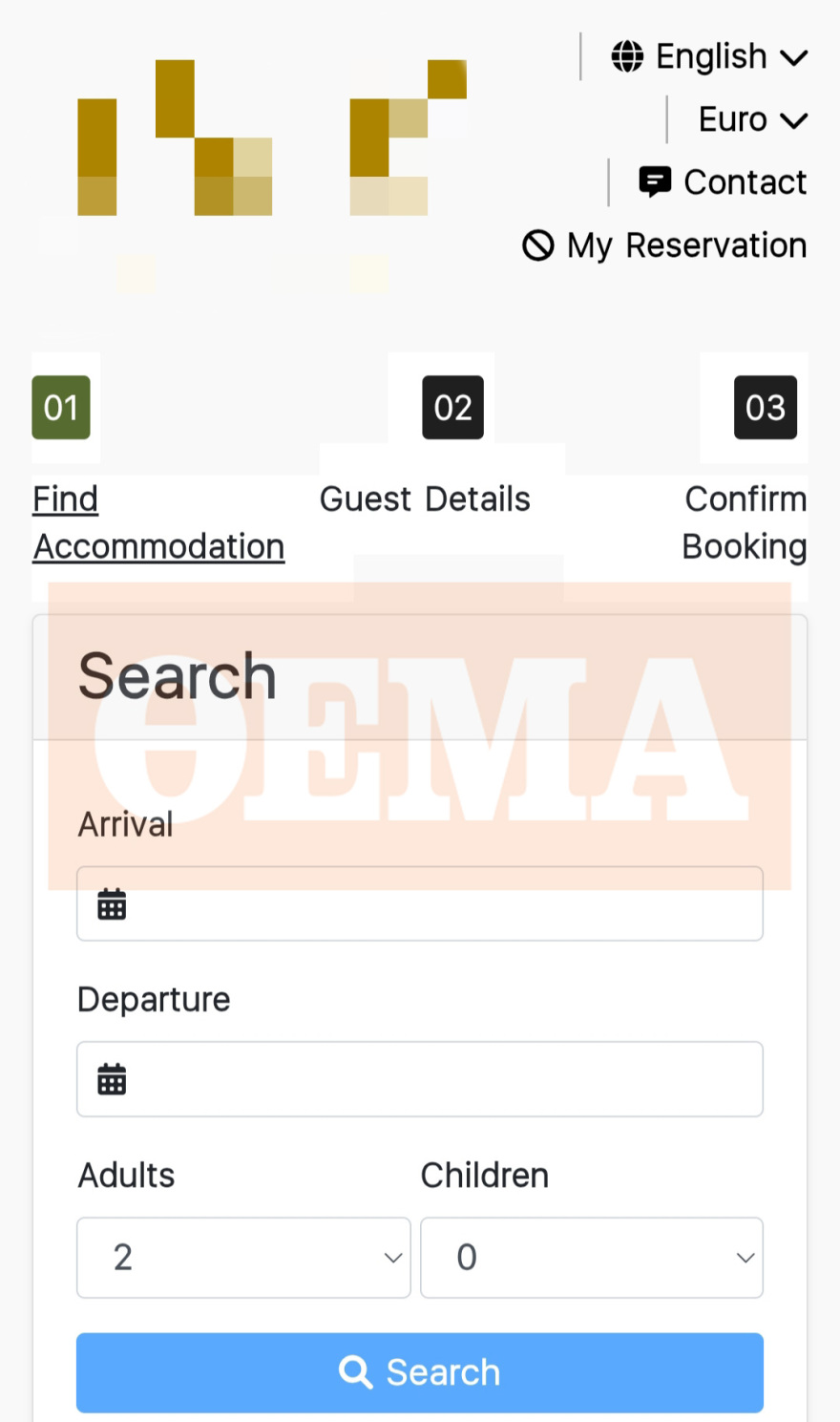The image size is (840, 1422).
Task: Click the blue Search button
Action: click(x=420, y=1372)
